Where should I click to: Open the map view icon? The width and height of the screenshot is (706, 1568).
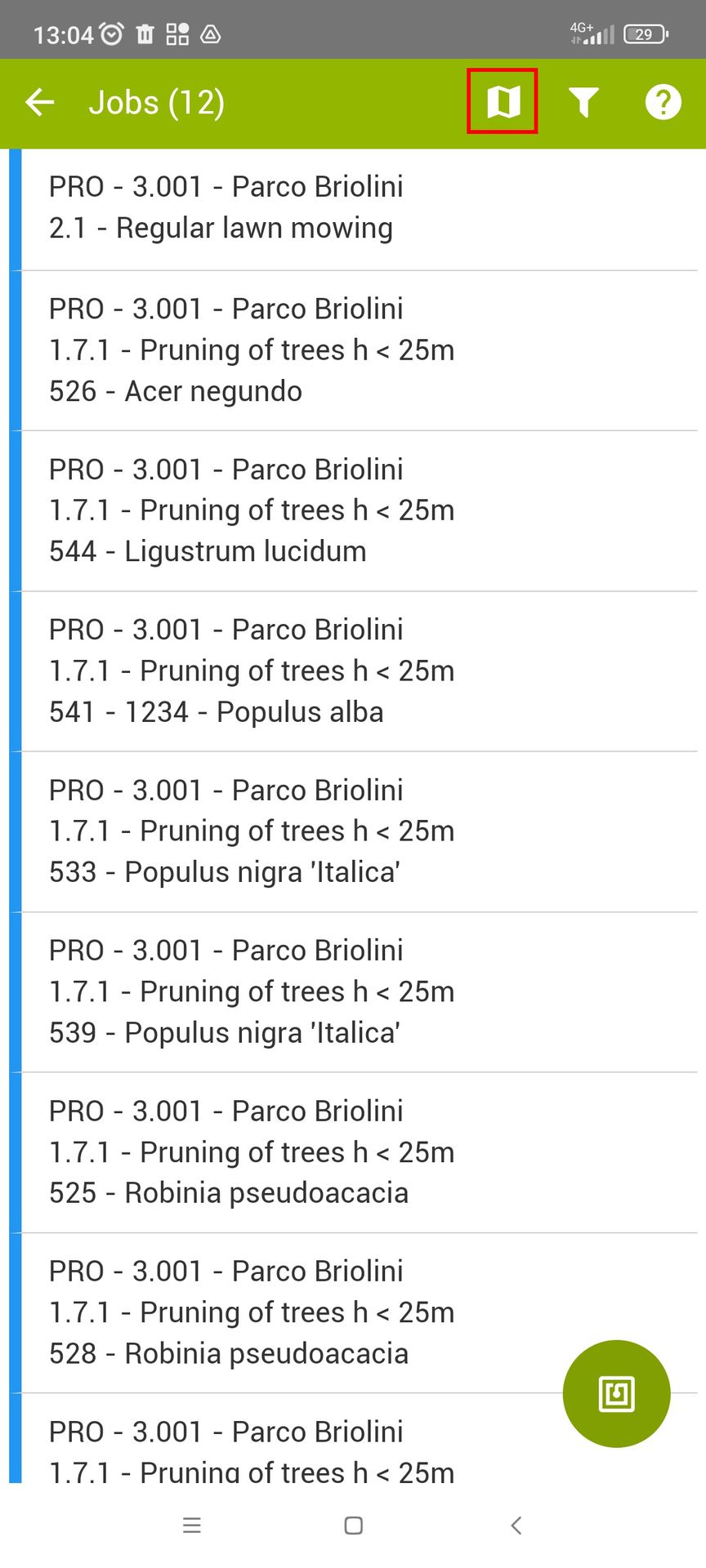503,102
